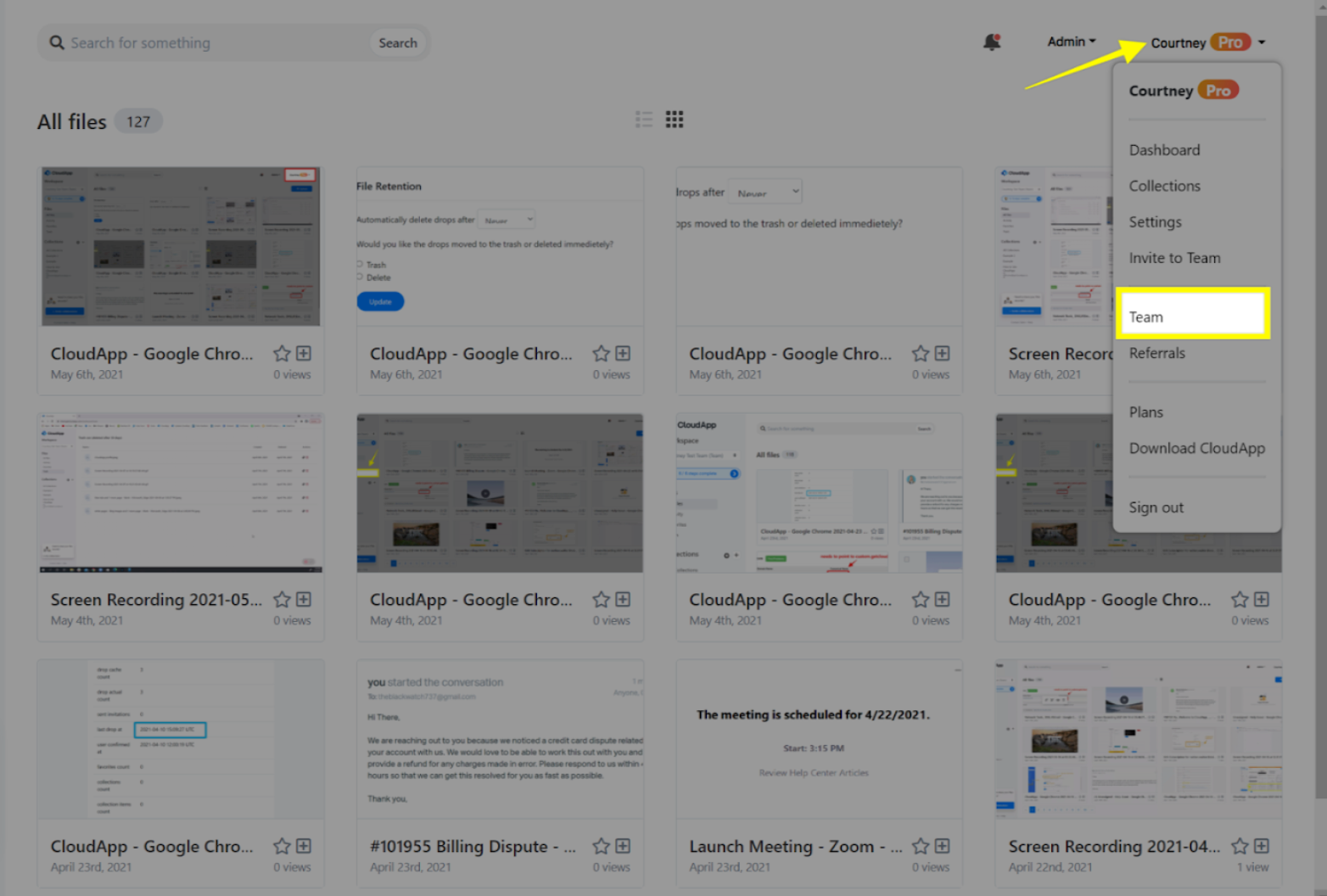1327x896 pixels.
Task: Click the Search button
Action: [x=398, y=42]
